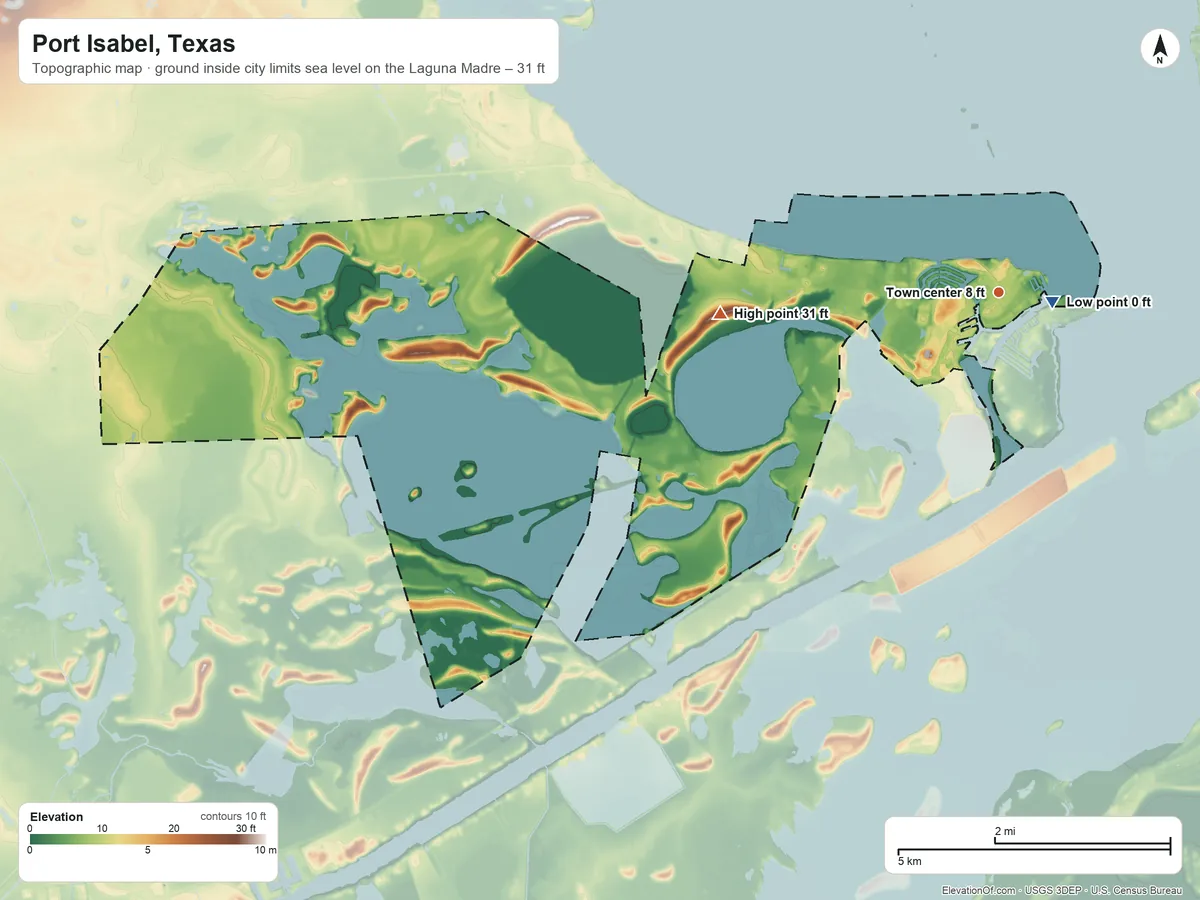Viewport: 1200px width, 900px height.
Task: Click the '10 m' legend tick label
Action: pos(263,850)
